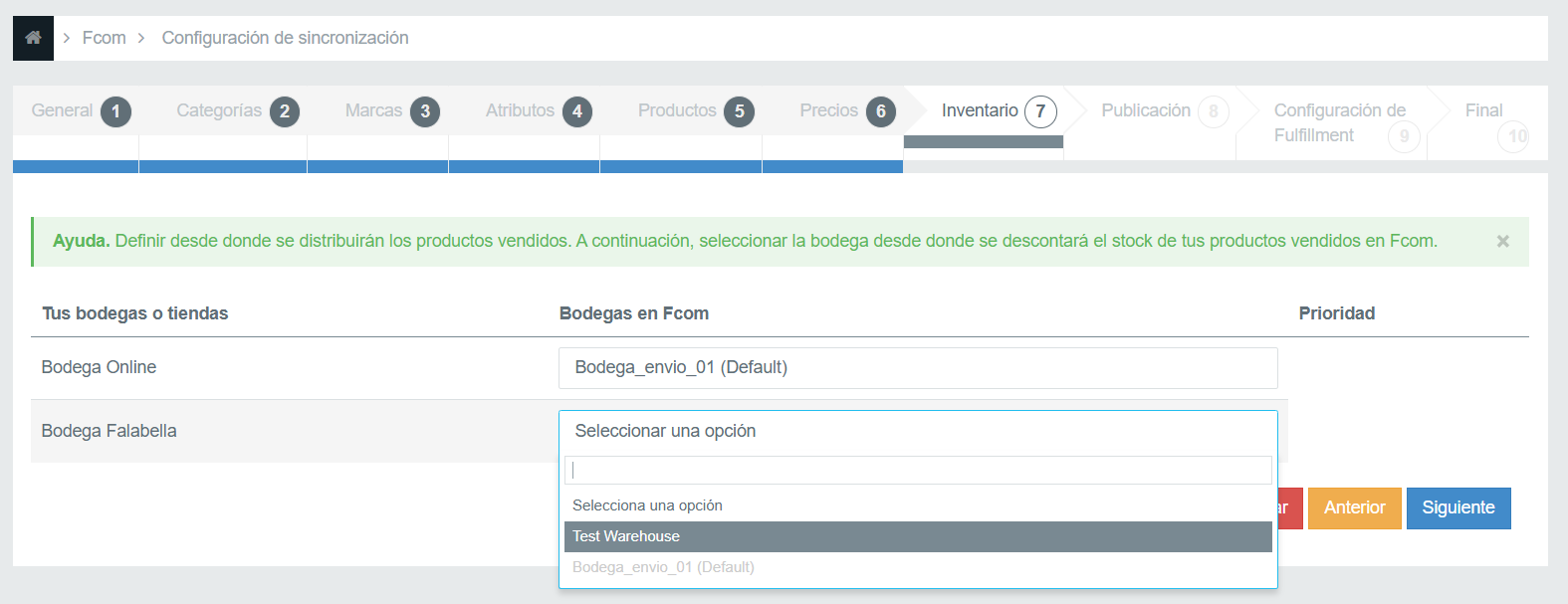Switch to the Marcas step
This screenshot has width=1568, height=604.
(390, 111)
